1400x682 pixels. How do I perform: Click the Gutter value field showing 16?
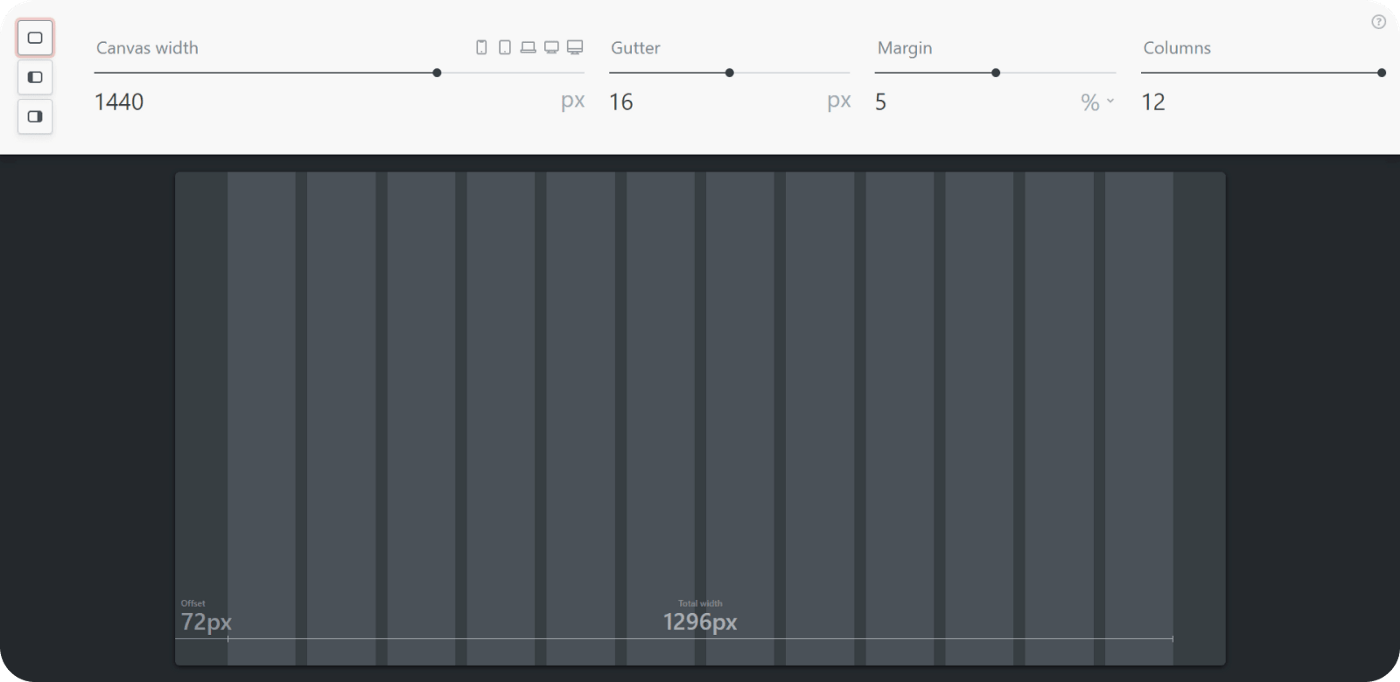coord(621,102)
